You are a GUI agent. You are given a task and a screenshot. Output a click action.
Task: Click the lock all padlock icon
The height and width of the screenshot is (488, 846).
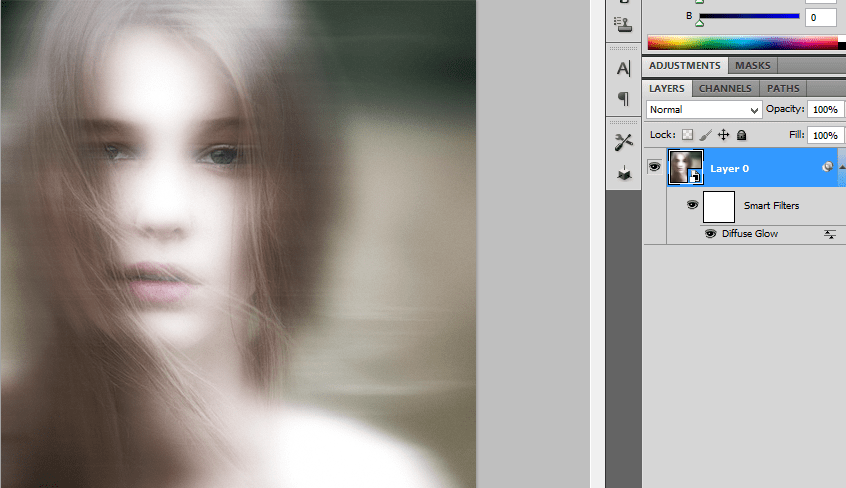pos(741,134)
